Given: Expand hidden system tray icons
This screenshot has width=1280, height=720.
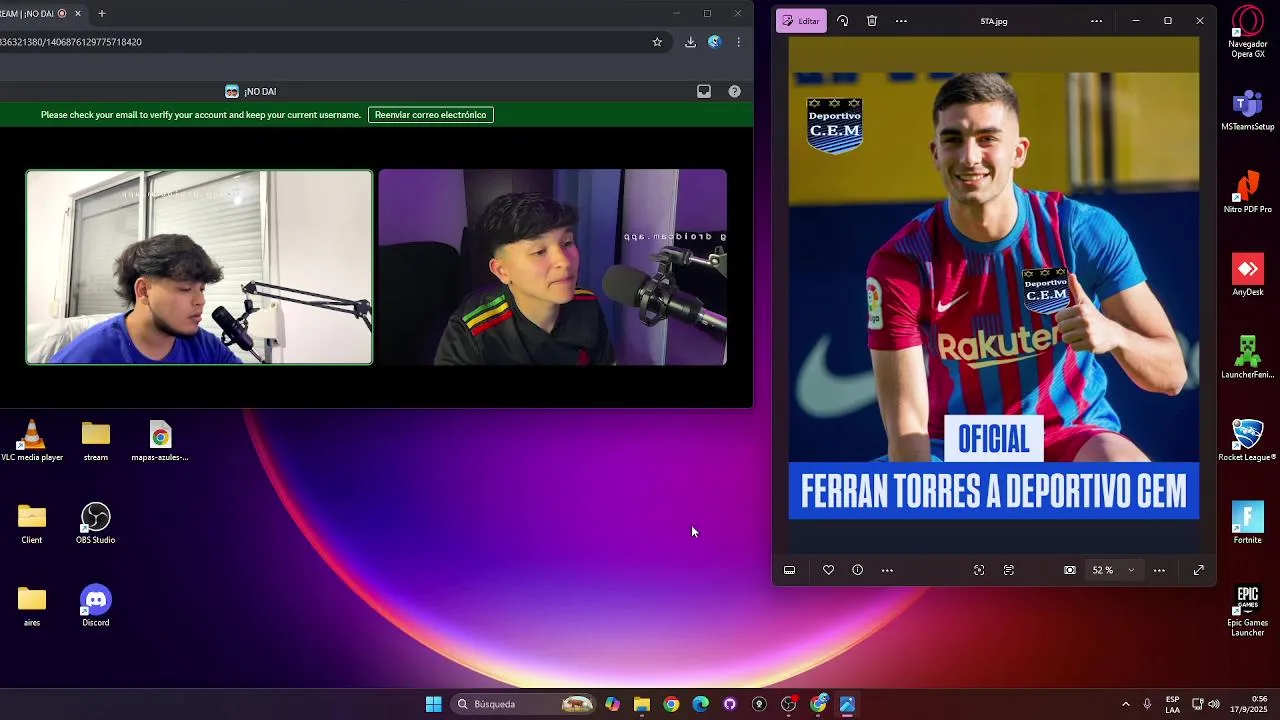Looking at the screenshot, I should (1125, 704).
